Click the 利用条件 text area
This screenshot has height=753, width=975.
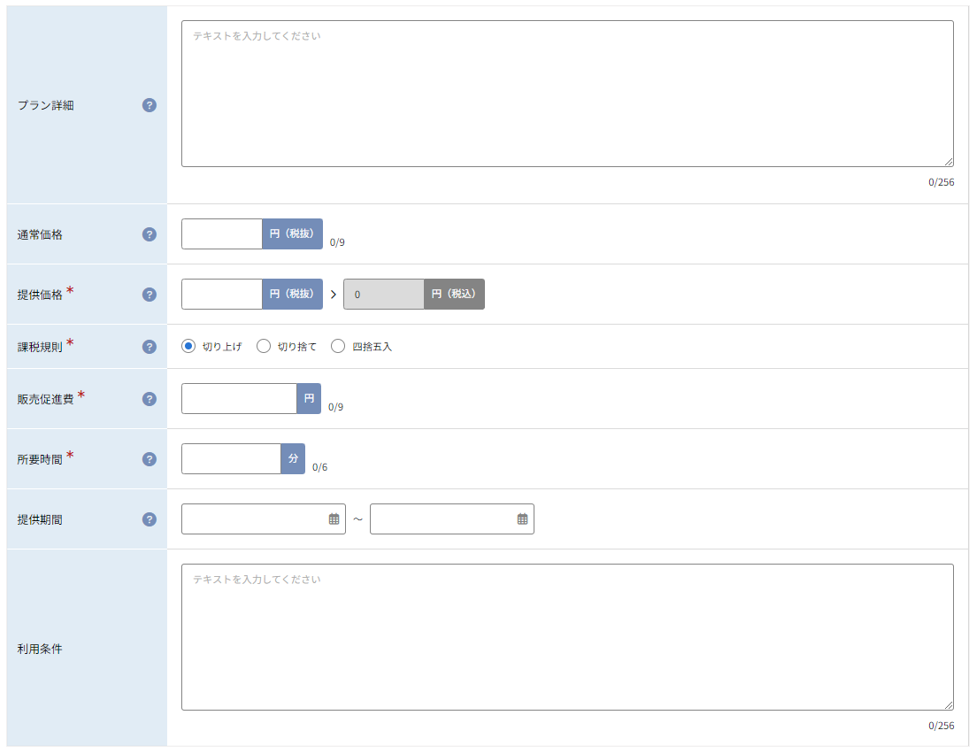click(567, 637)
